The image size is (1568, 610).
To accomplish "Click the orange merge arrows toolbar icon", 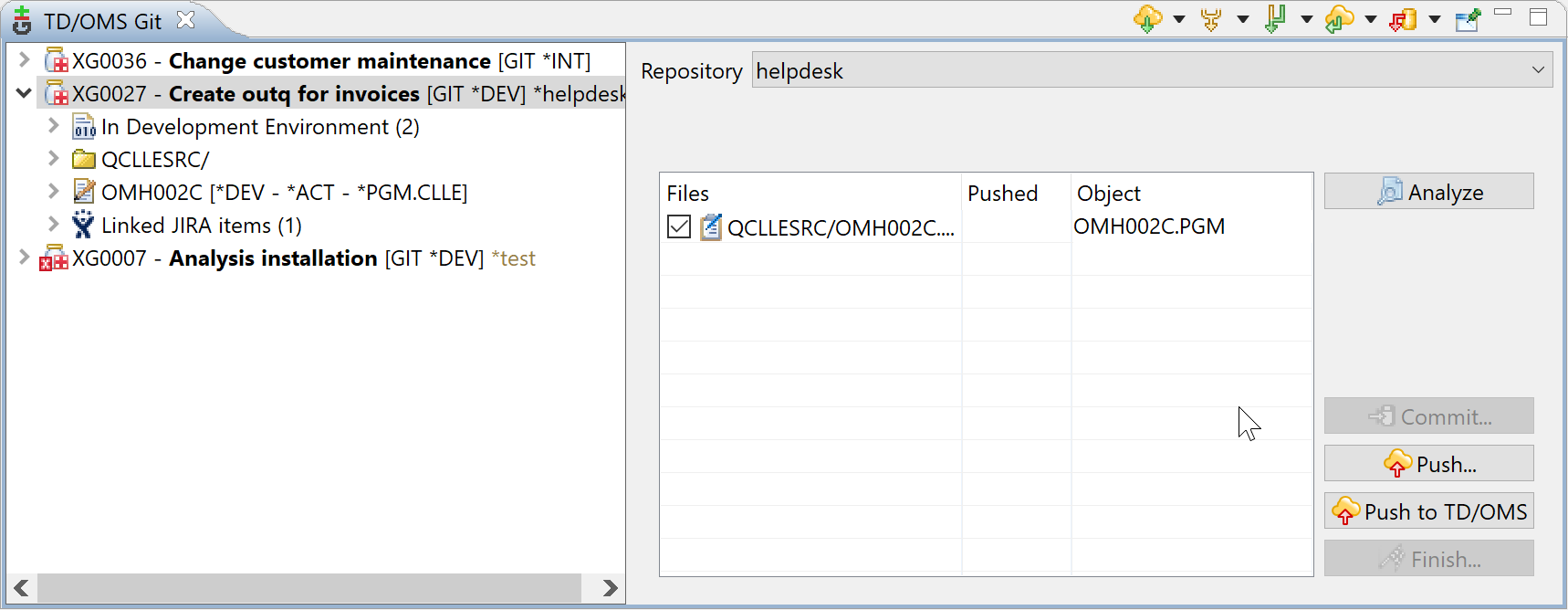I will coord(1211,19).
